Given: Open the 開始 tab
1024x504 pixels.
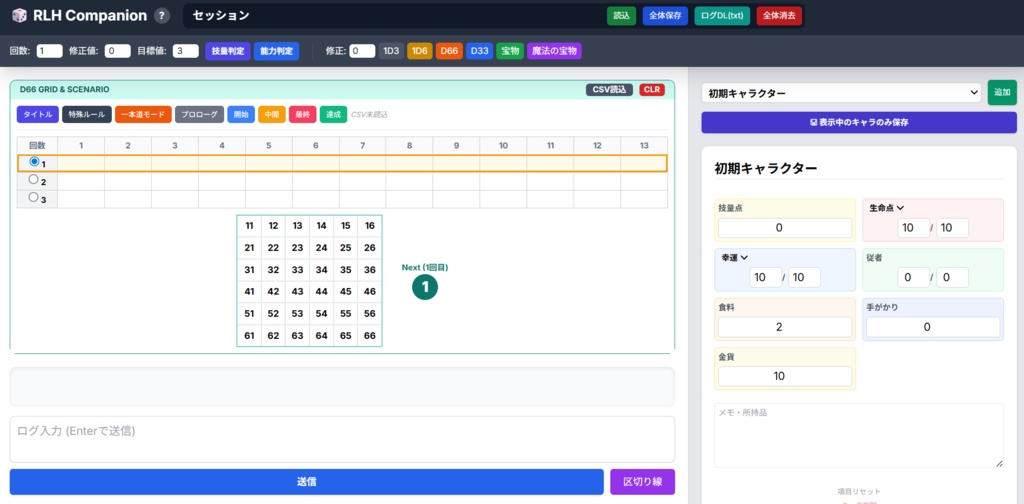Looking at the screenshot, I should (241, 114).
